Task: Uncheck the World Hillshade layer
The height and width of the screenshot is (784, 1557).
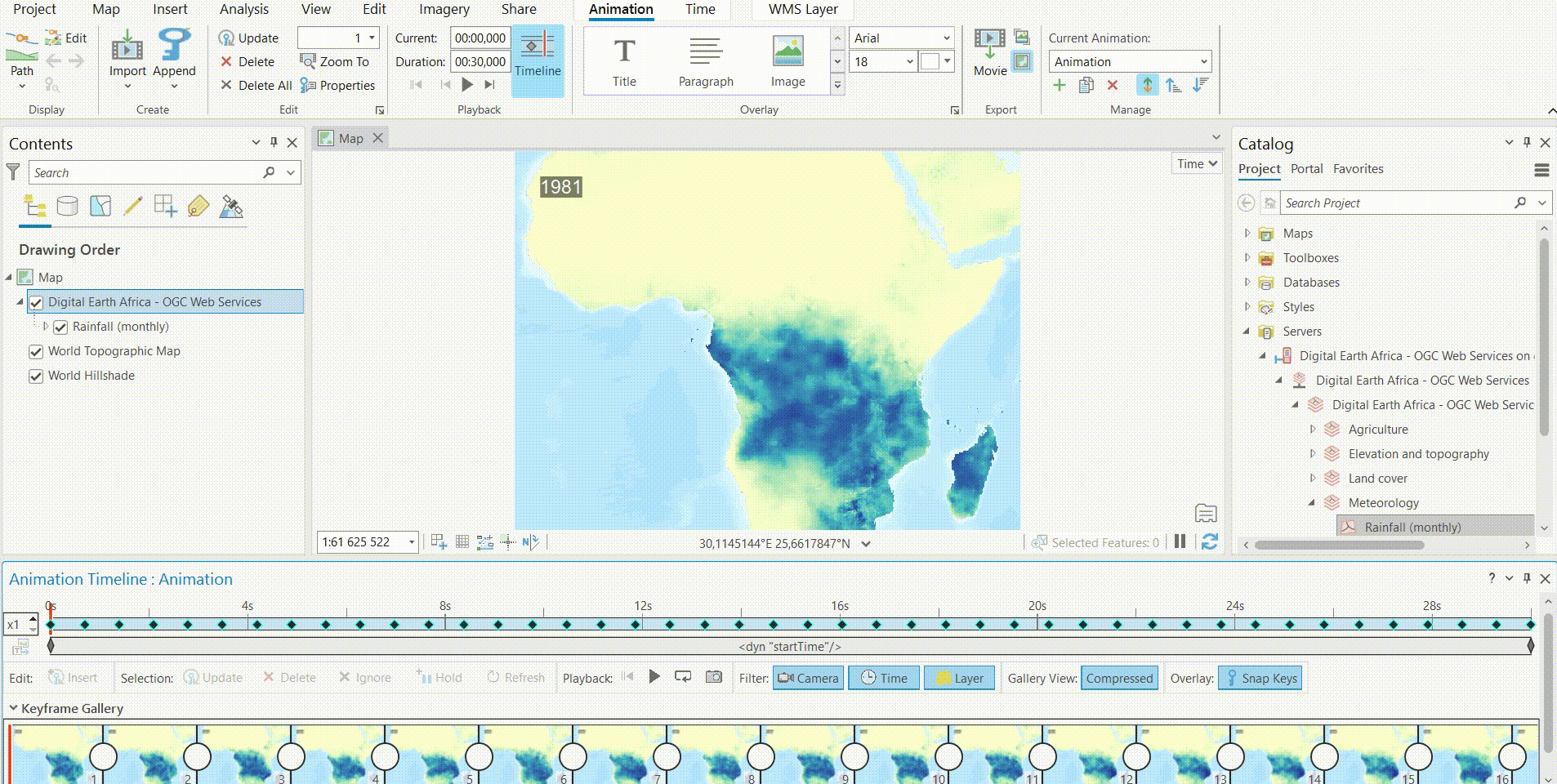Action: (36, 375)
